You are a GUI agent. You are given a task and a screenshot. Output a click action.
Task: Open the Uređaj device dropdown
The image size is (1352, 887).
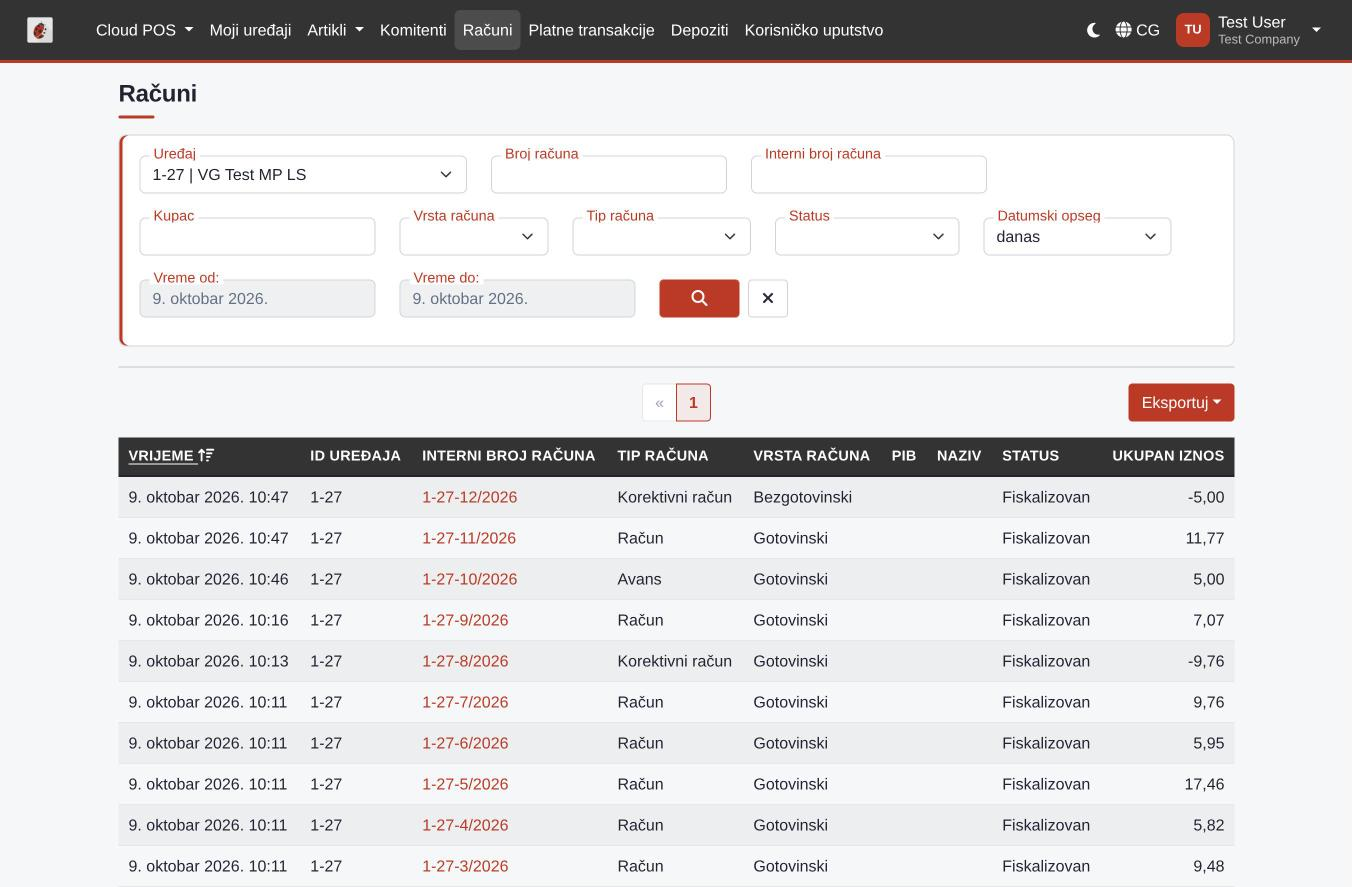[303, 174]
